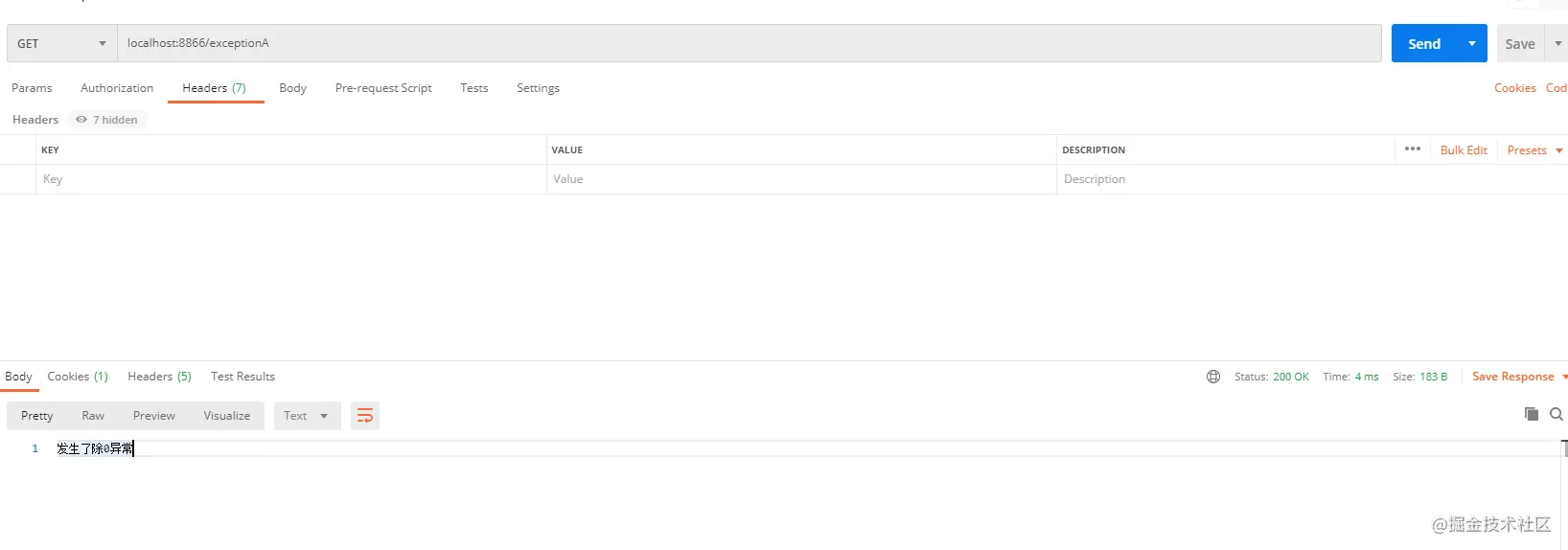Viewport: 1568px width, 550px height.
Task: Expand the Save button dropdown arrow
Action: [1557, 43]
